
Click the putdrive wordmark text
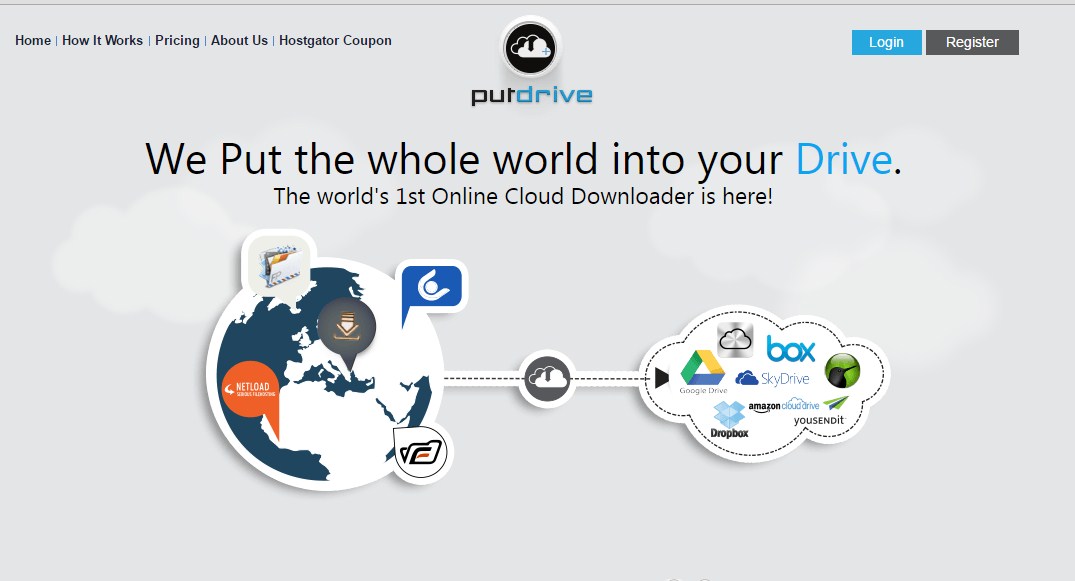point(531,95)
